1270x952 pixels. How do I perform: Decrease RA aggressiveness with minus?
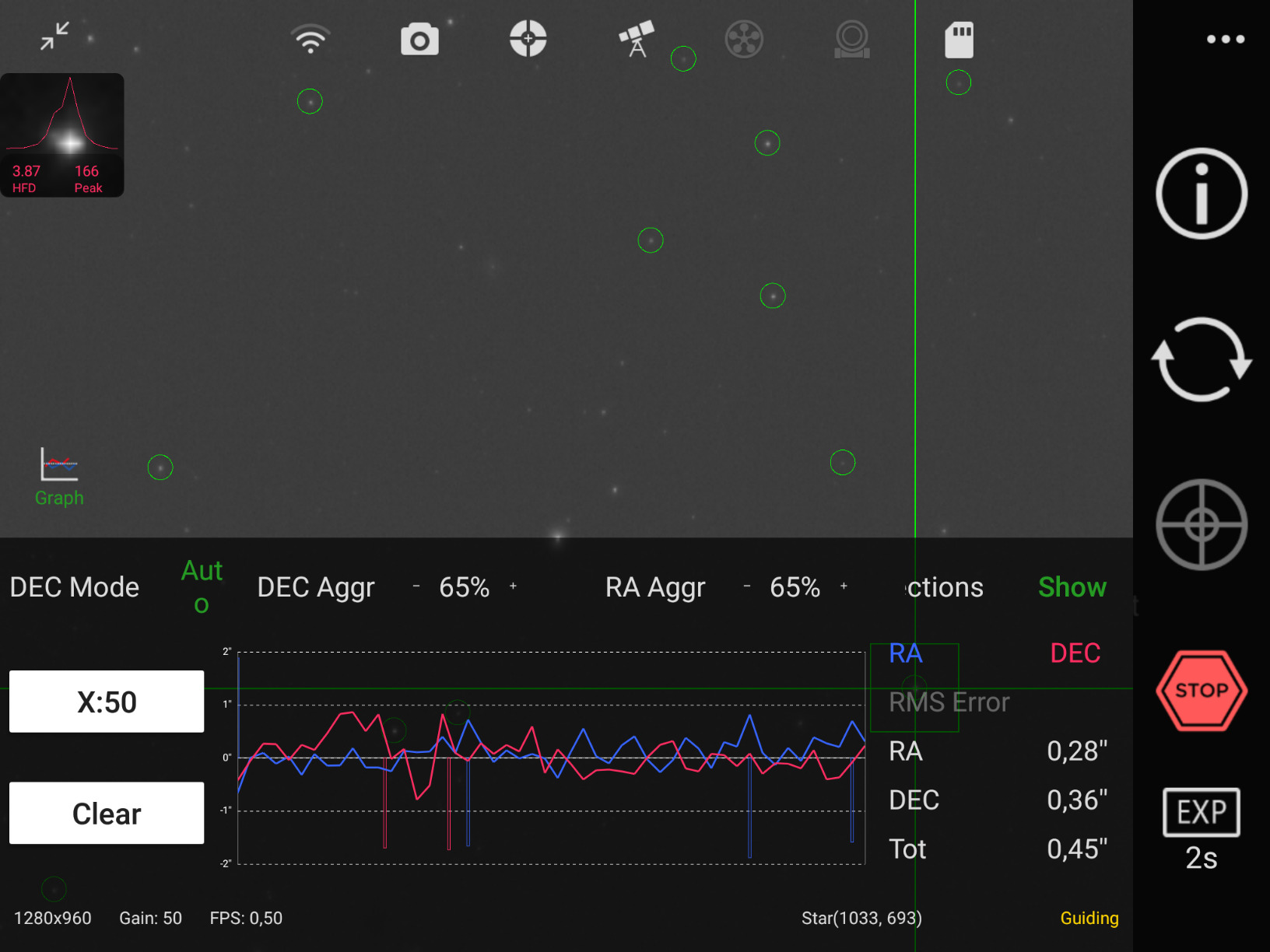[x=747, y=586]
